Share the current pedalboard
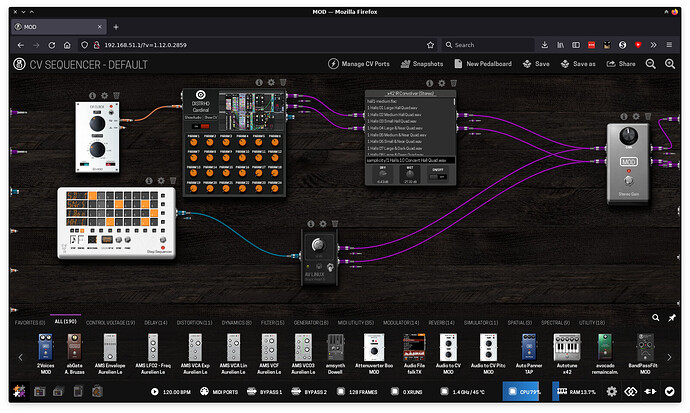Viewport: 690px width, 413px height. tap(620, 64)
